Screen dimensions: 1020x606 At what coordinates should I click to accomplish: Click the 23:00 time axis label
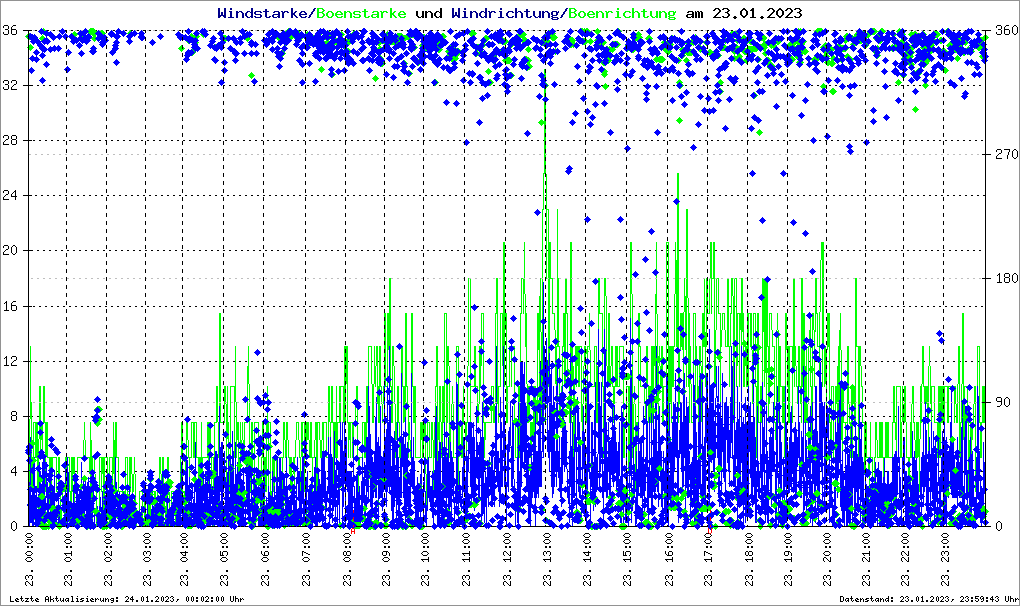[x=945, y=559]
